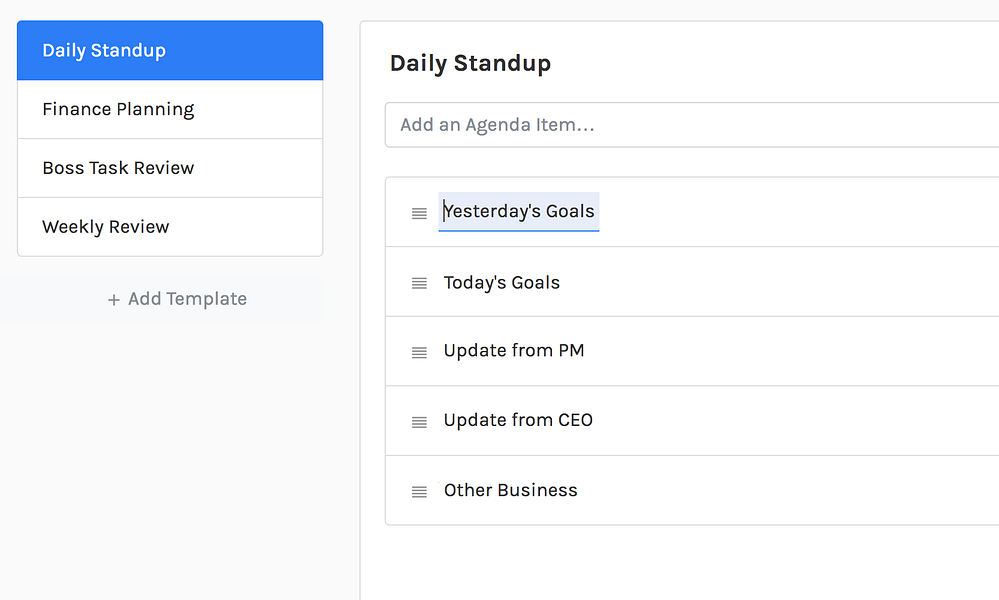999x600 pixels.
Task: Click the Daily Standup heading title
Action: tap(470, 64)
